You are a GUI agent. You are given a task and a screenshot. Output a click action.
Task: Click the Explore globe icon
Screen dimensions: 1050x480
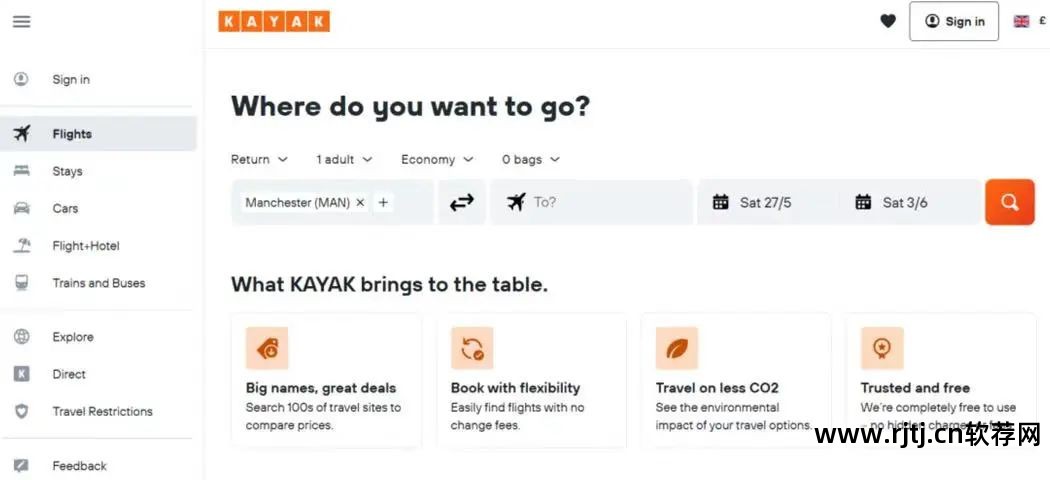pyautogui.click(x=21, y=337)
